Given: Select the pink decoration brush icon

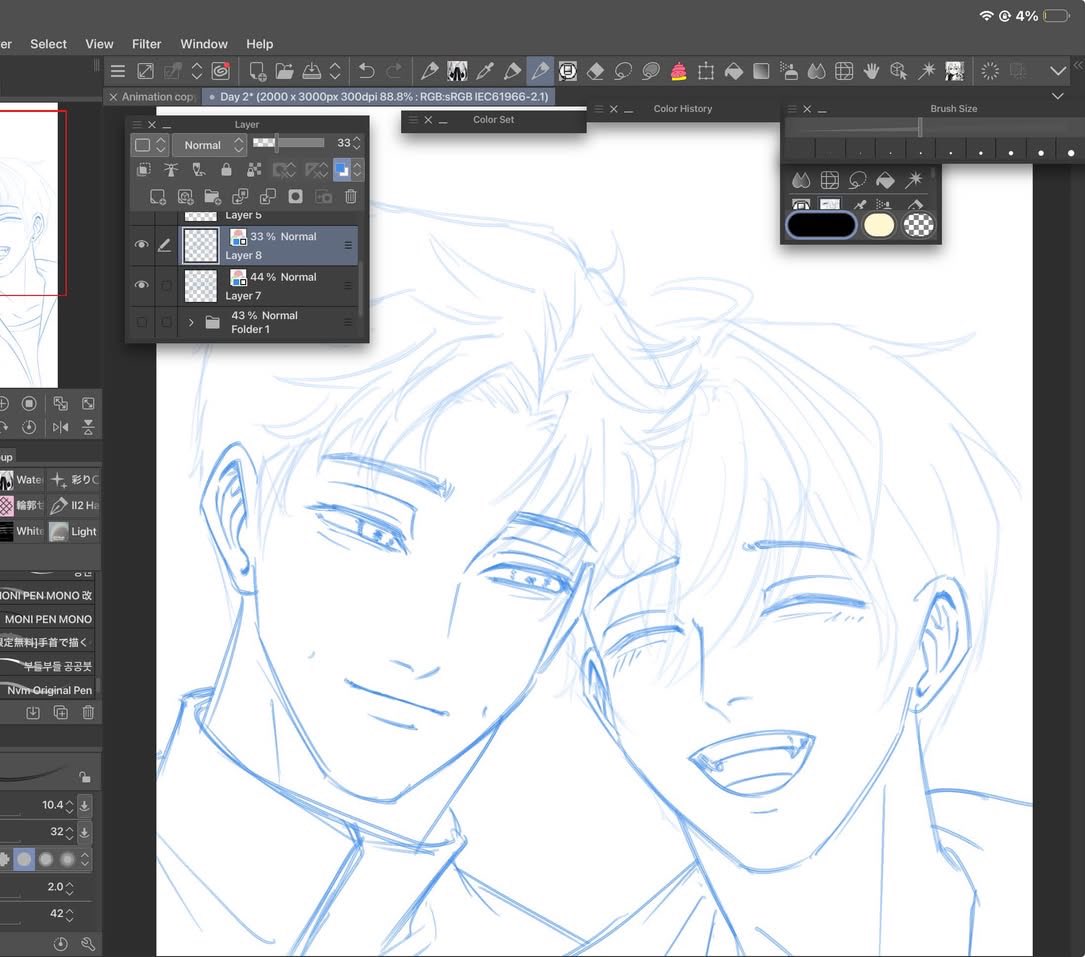Looking at the screenshot, I should click(678, 71).
